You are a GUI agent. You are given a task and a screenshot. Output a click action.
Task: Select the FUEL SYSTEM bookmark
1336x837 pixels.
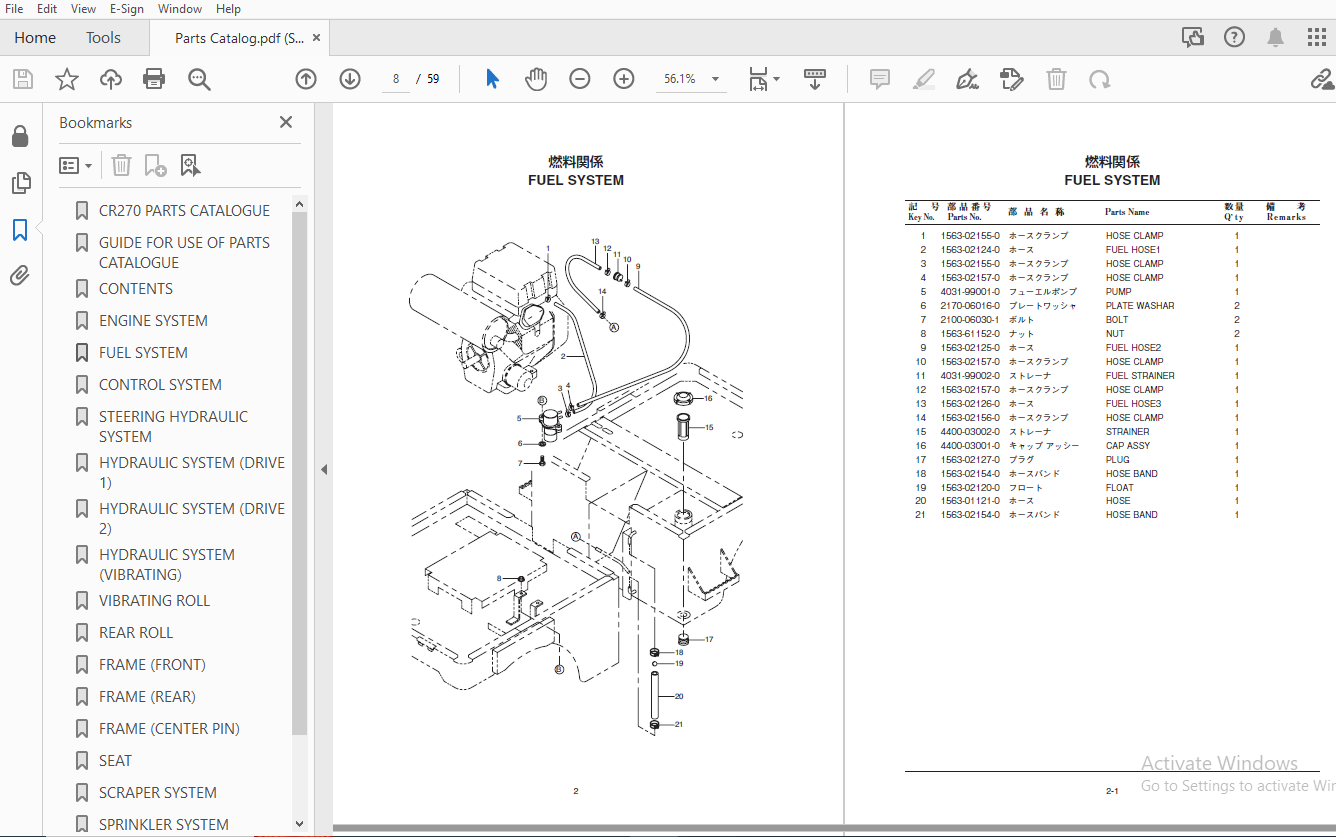[x=143, y=353]
